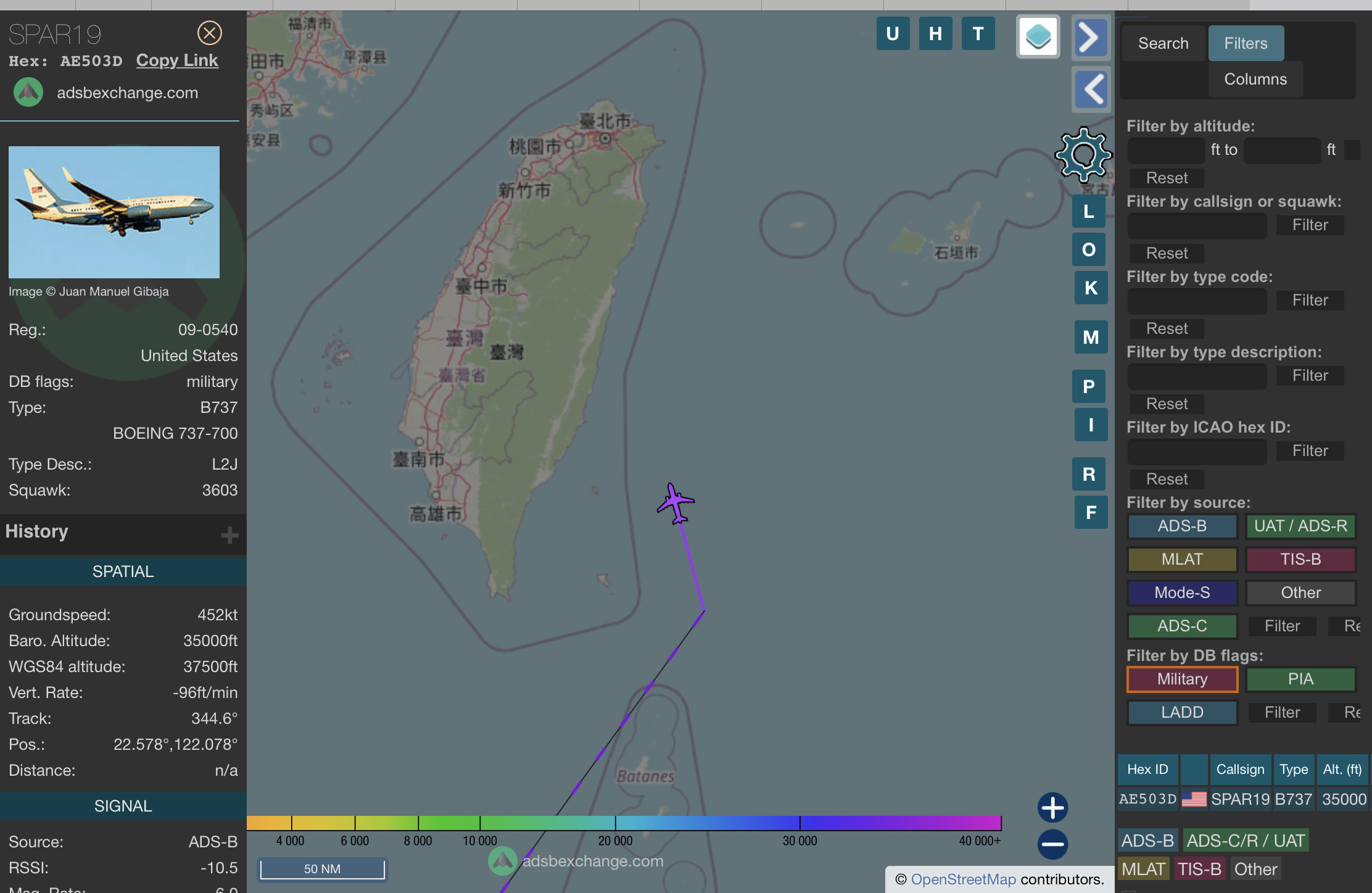Viewport: 1372px width, 893px height.
Task: Apply the type code Filter button
Action: pyautogui.click(x=1310, y=301)
